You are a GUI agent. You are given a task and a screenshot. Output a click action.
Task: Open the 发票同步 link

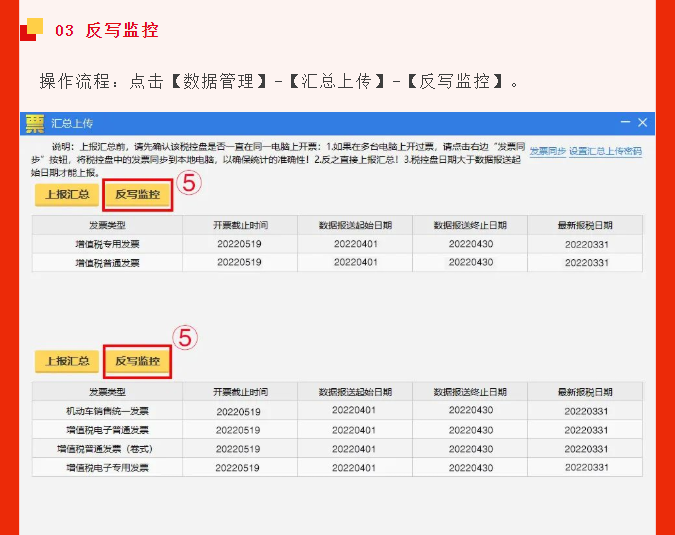548,151
